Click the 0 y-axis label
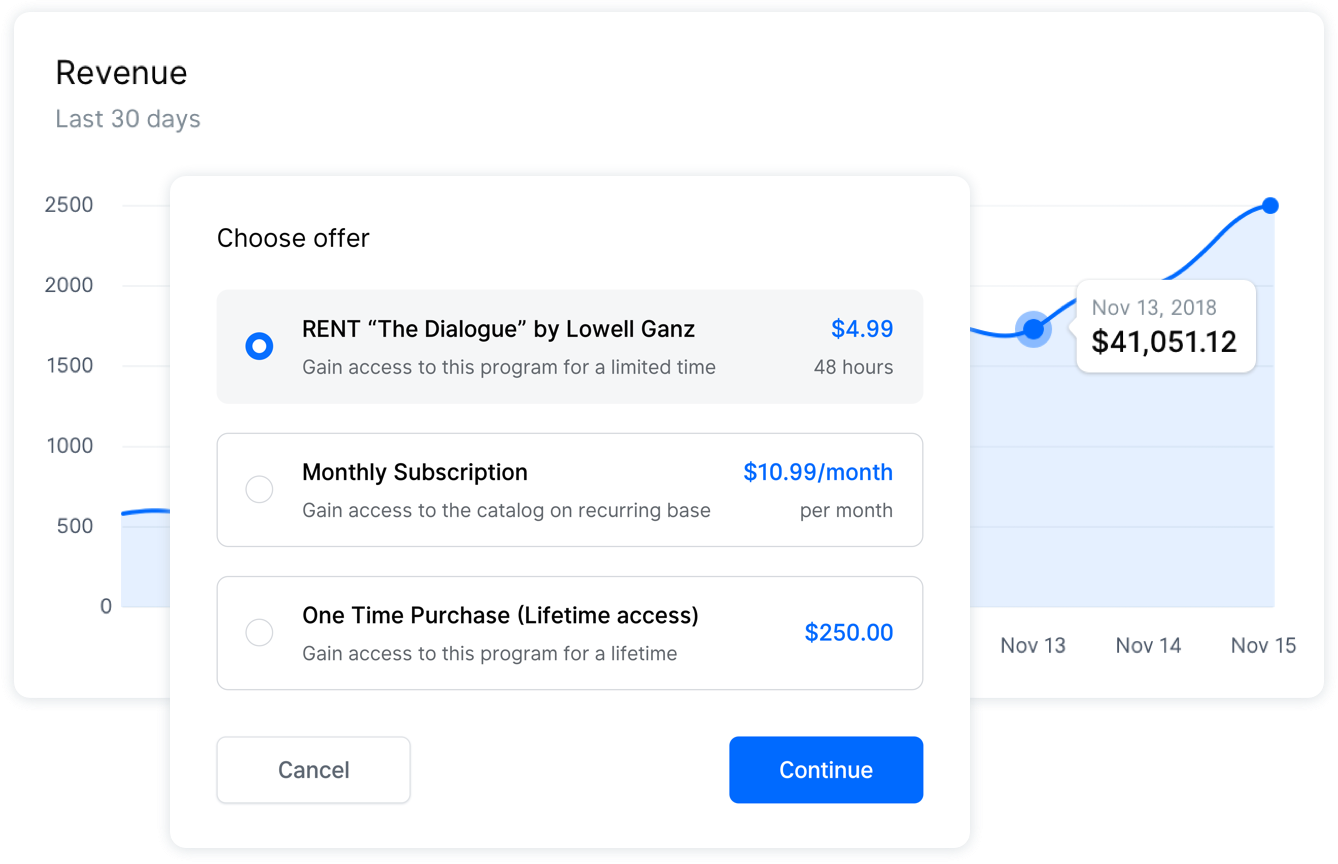The width and height of the screenshot is (1338, 864). 106,606
